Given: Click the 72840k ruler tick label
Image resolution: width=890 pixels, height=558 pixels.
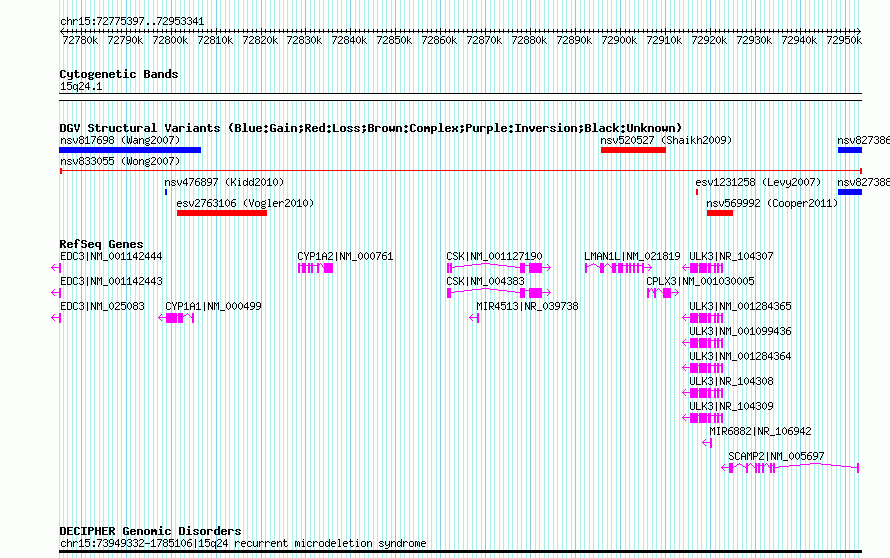Looking at the screenshot, I should click(x=349, y=40).
